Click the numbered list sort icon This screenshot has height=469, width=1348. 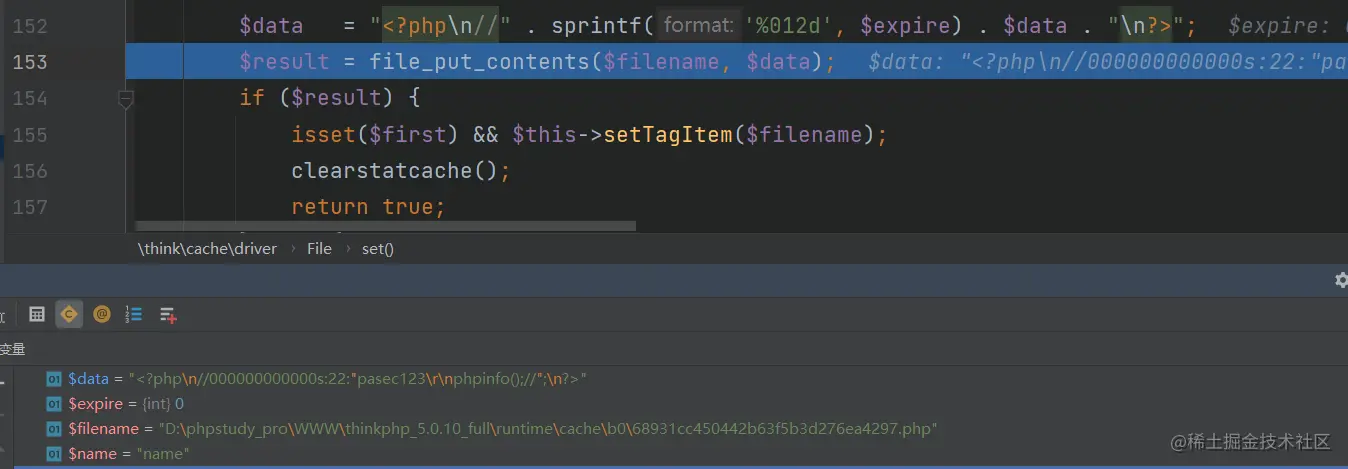point(134,314)
